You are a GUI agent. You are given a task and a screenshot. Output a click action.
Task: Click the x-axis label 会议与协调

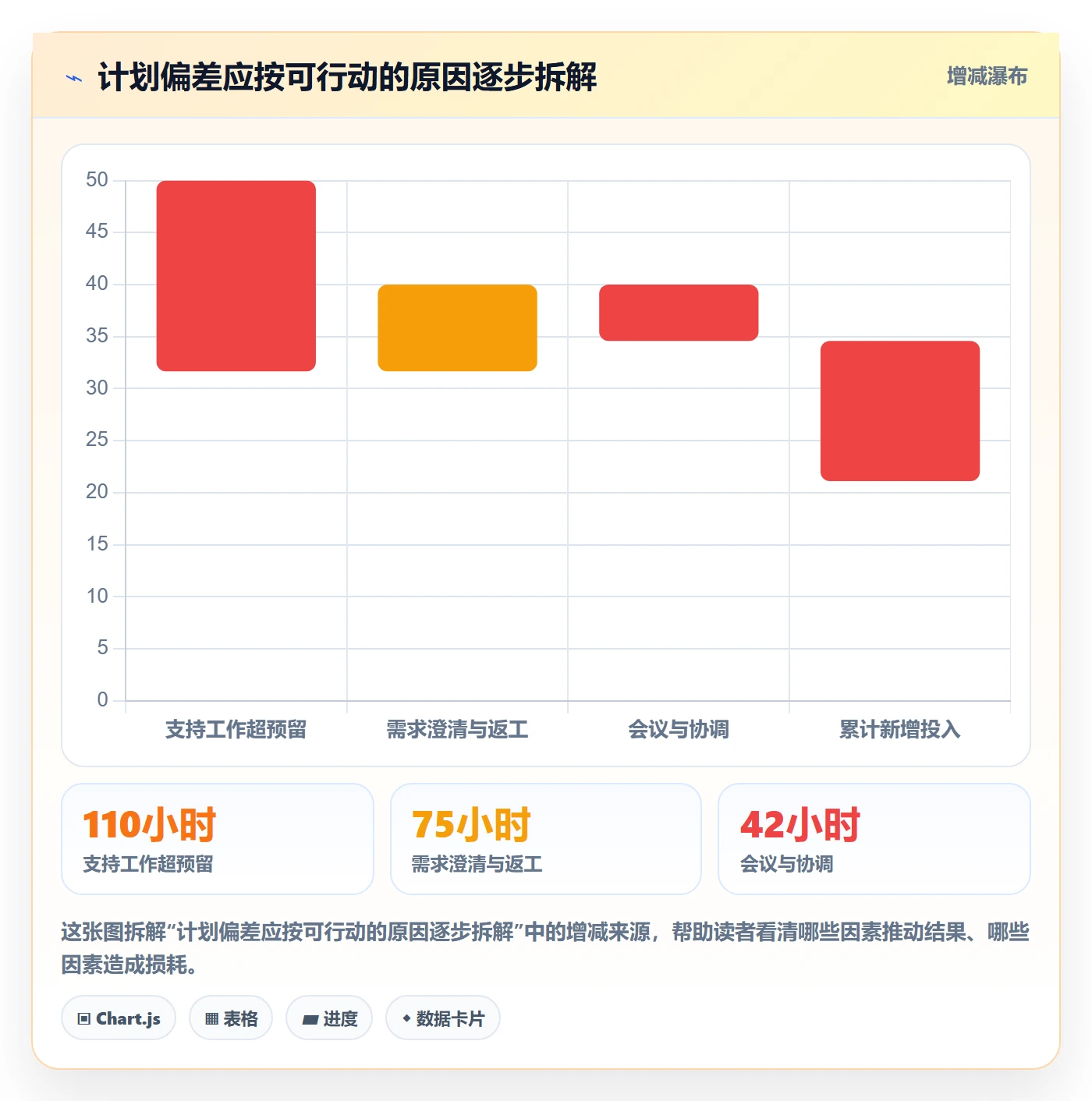[x=679, y=730]
